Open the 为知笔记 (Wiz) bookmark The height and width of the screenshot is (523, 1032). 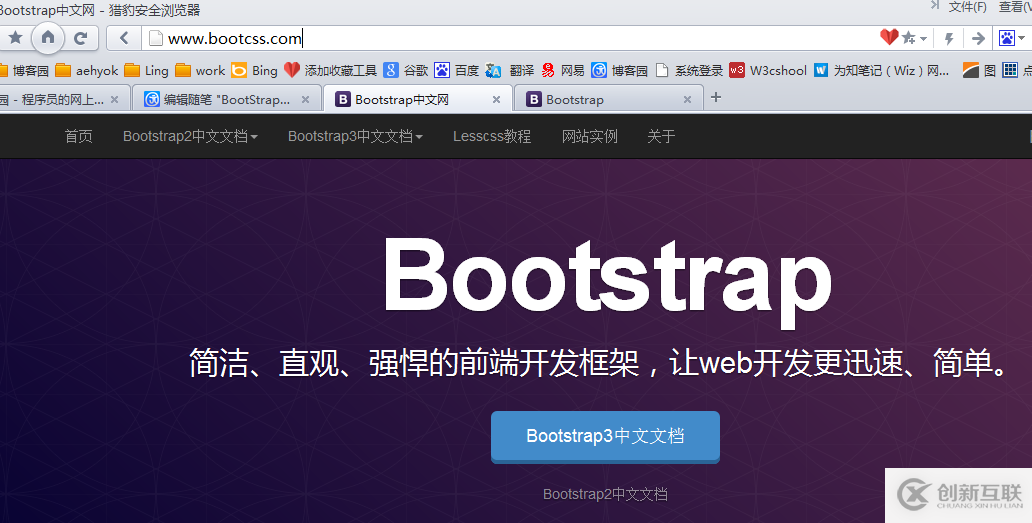pyautogui.click(x=881, y=70)
